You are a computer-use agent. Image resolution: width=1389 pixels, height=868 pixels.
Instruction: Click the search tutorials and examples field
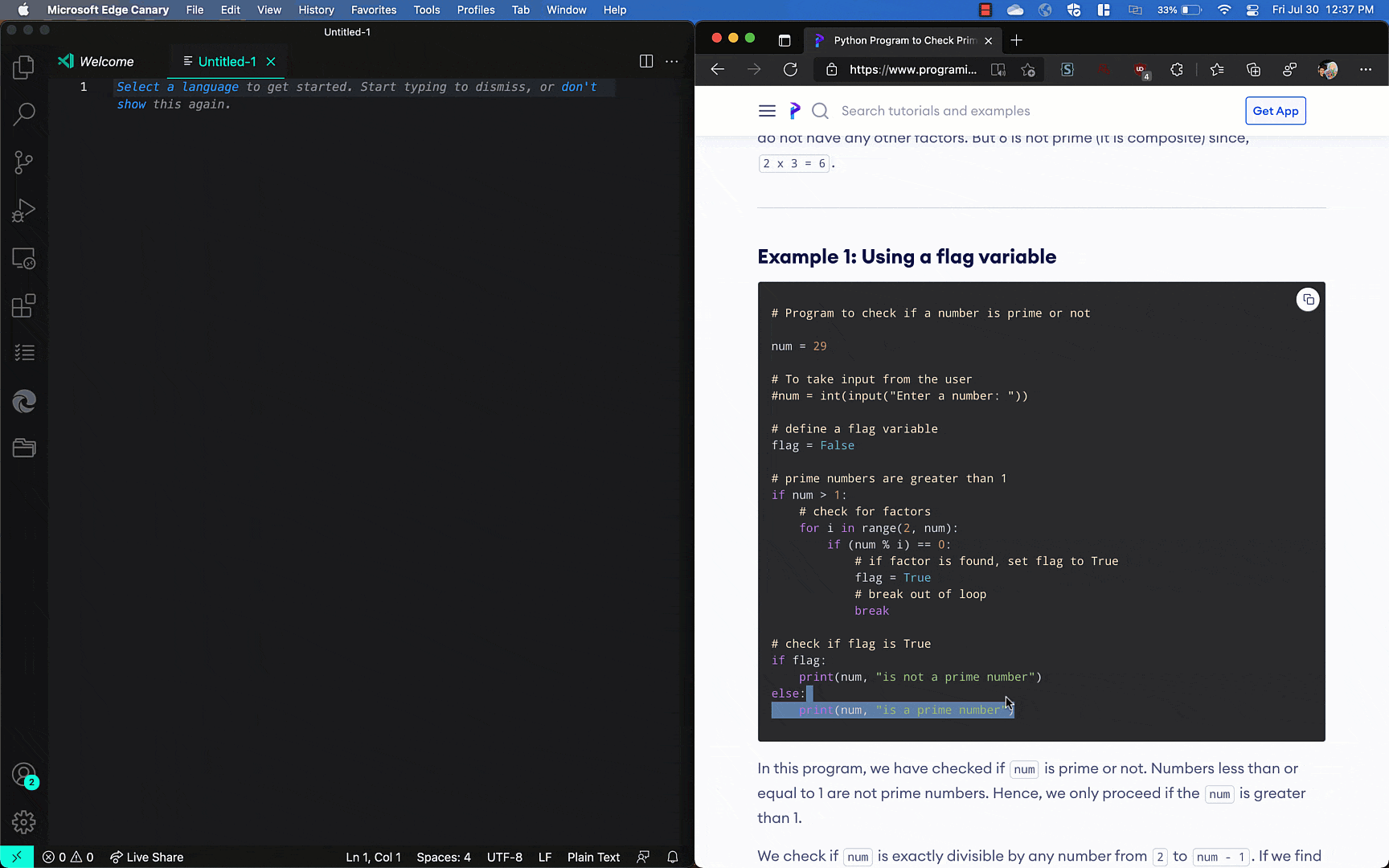tap(936, 110)
